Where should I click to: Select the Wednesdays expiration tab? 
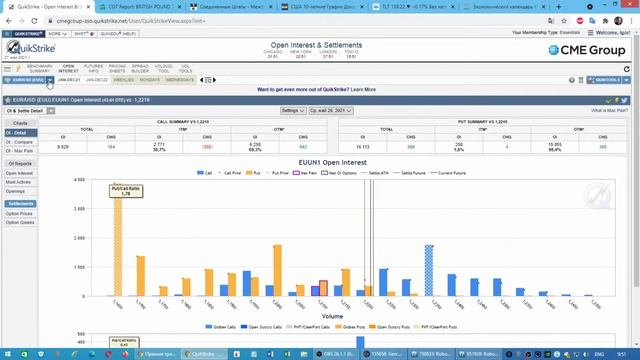180,80
